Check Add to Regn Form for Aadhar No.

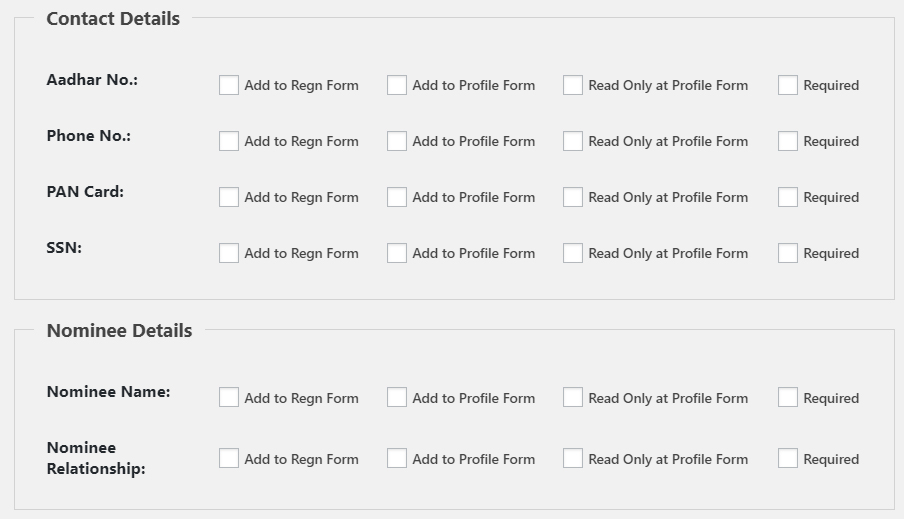[x=229, y=85]
